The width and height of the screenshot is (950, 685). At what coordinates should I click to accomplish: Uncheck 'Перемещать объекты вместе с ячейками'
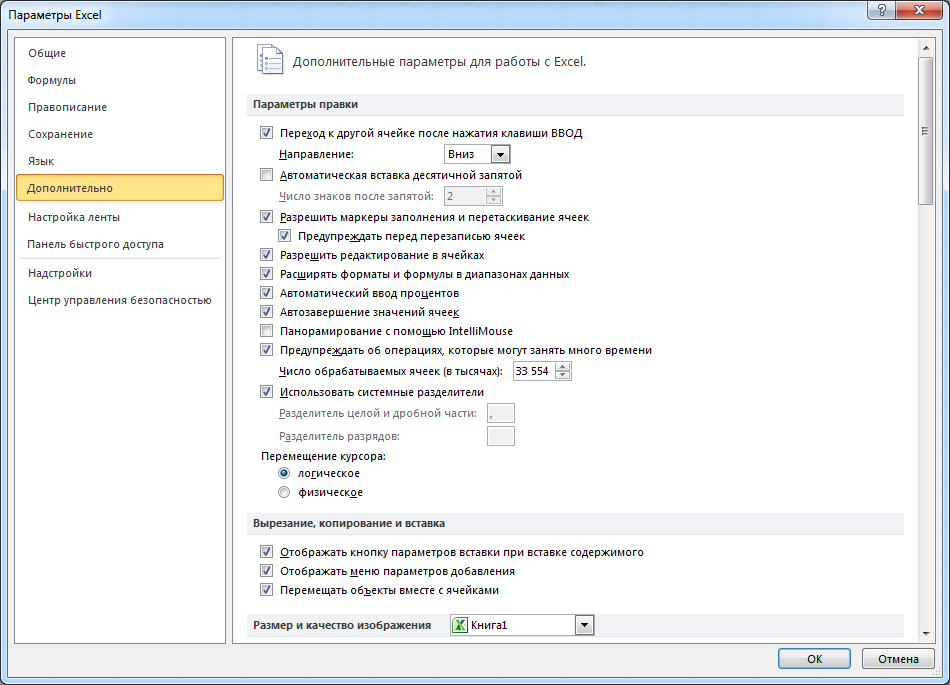267,590
